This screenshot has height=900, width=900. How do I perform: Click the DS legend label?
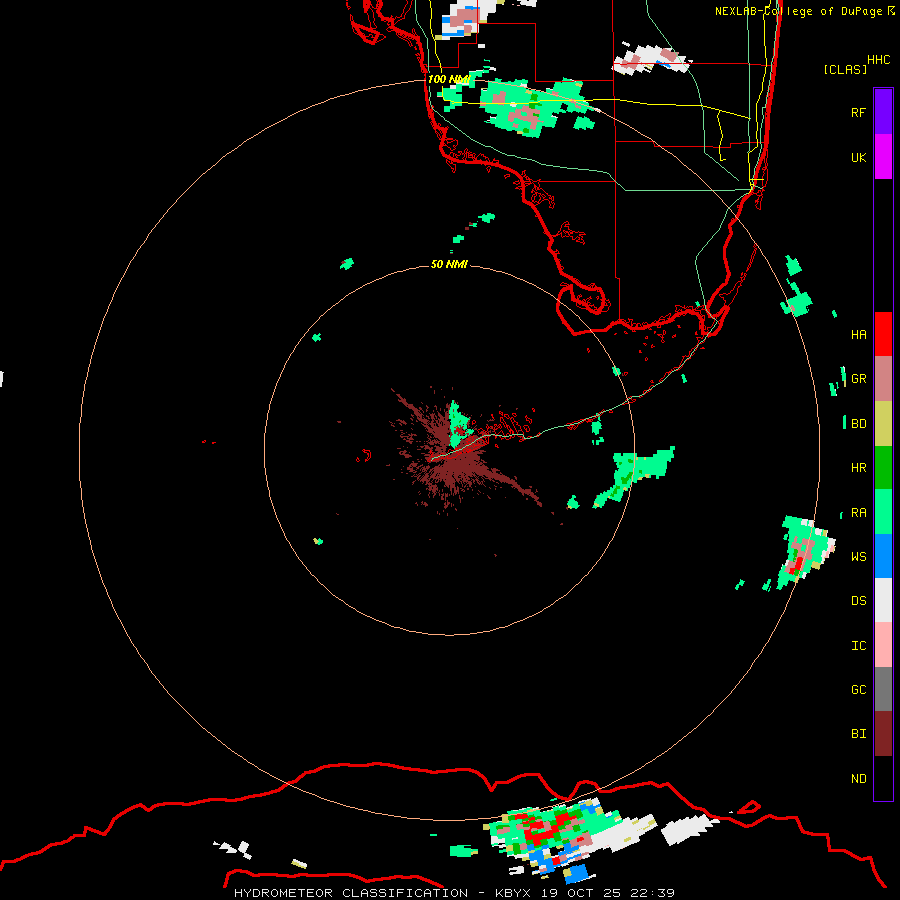[858, 601]
